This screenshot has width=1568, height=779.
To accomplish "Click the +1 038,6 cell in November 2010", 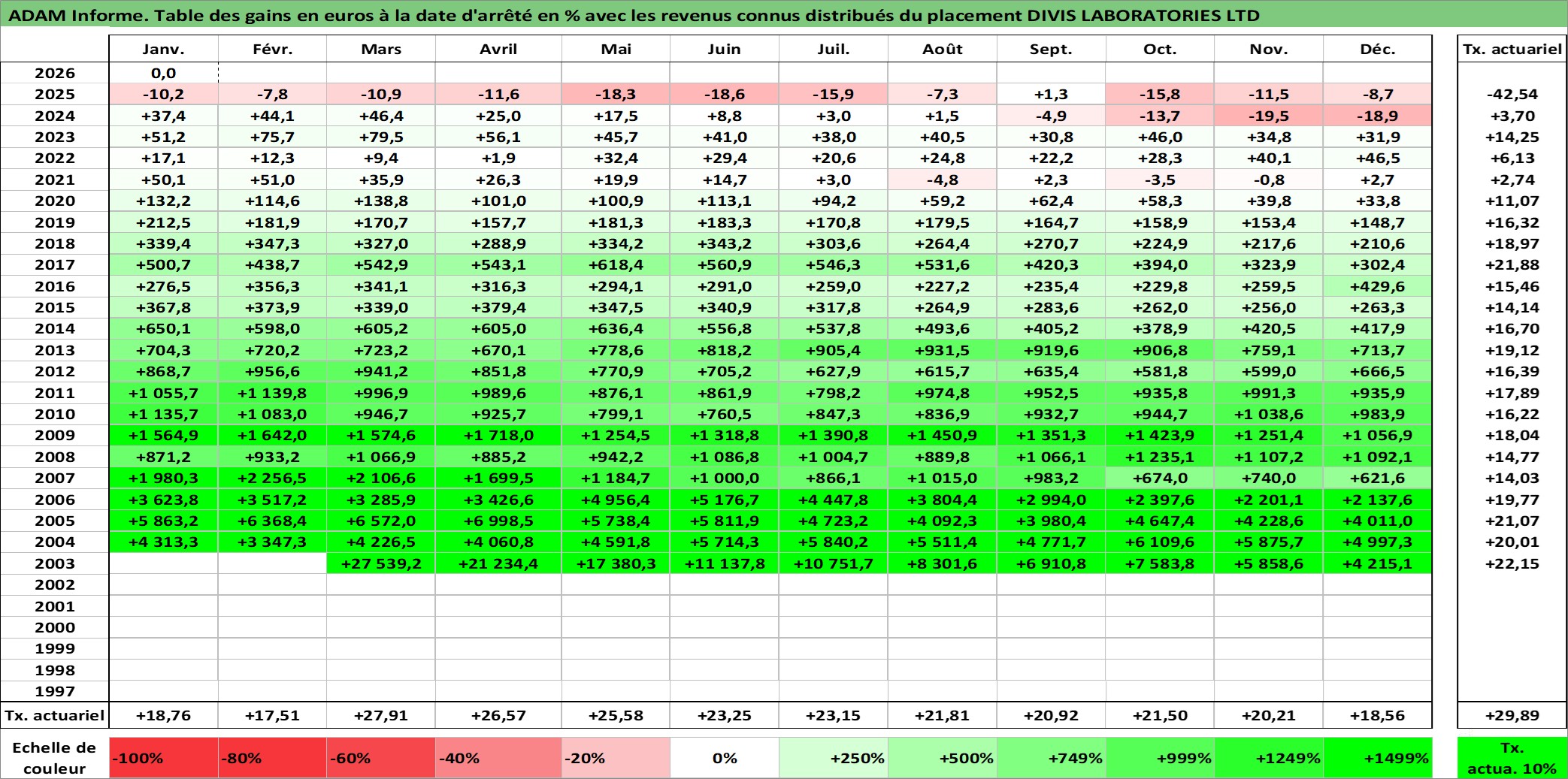I will (x=1269, y=414).
